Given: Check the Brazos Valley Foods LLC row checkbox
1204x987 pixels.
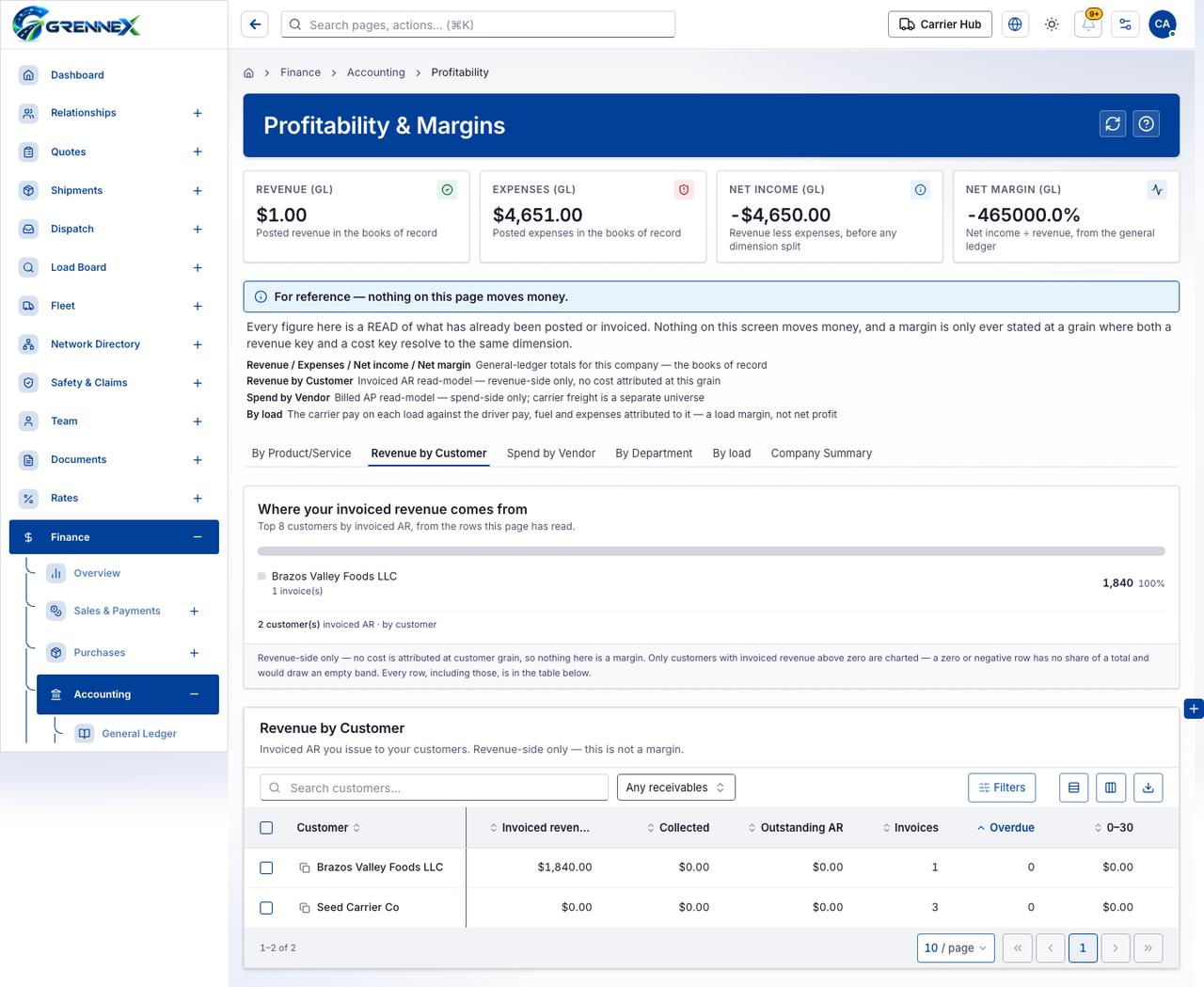Looking at the screenshot, I should pos(266,868).
